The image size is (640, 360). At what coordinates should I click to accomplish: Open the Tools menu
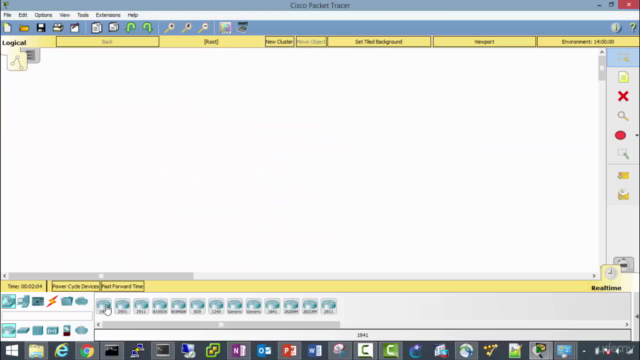point(83,15)
